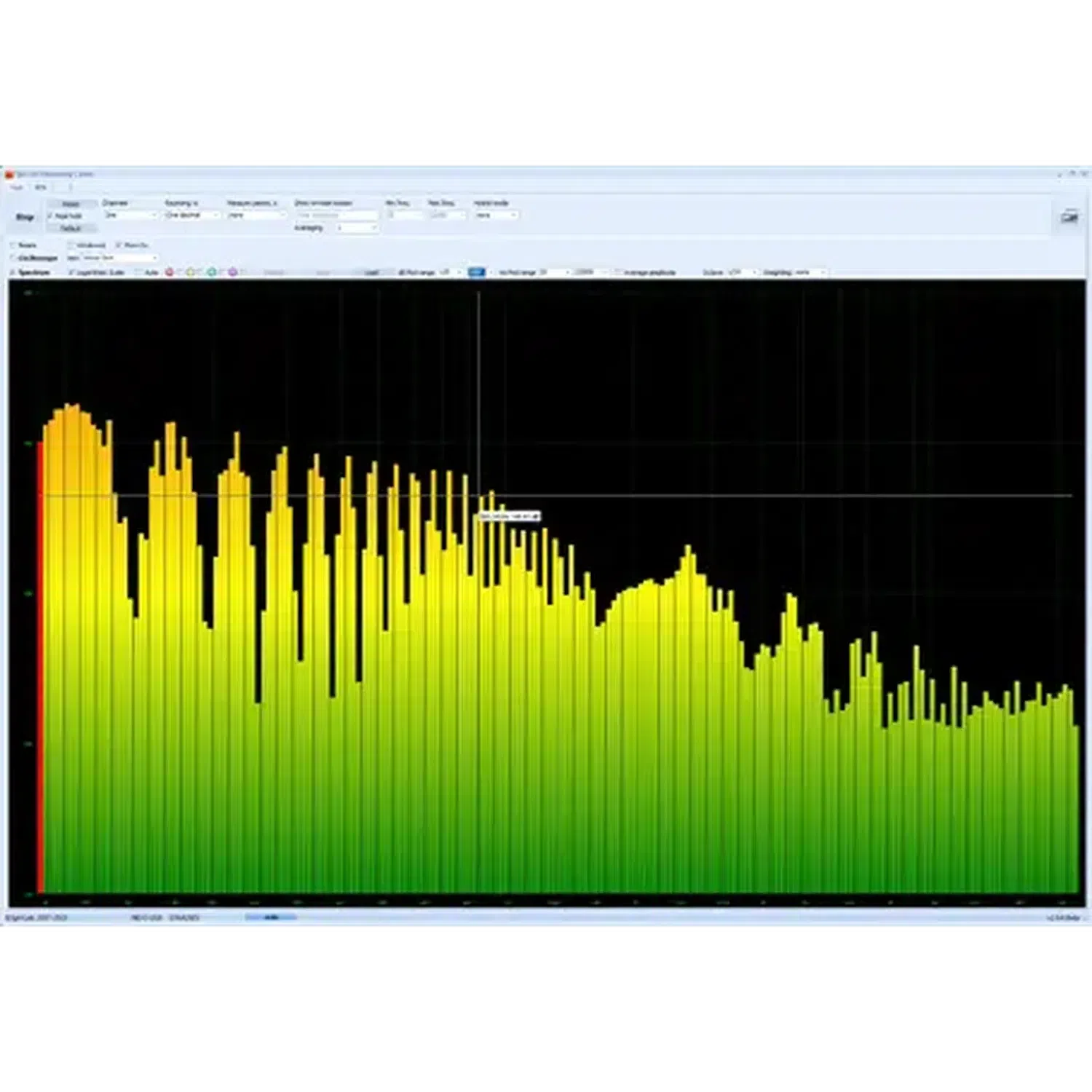This screenshot has height=1092, width=1092.
Task: Click the camera snapshot icon at top right
Action: 1069,217
